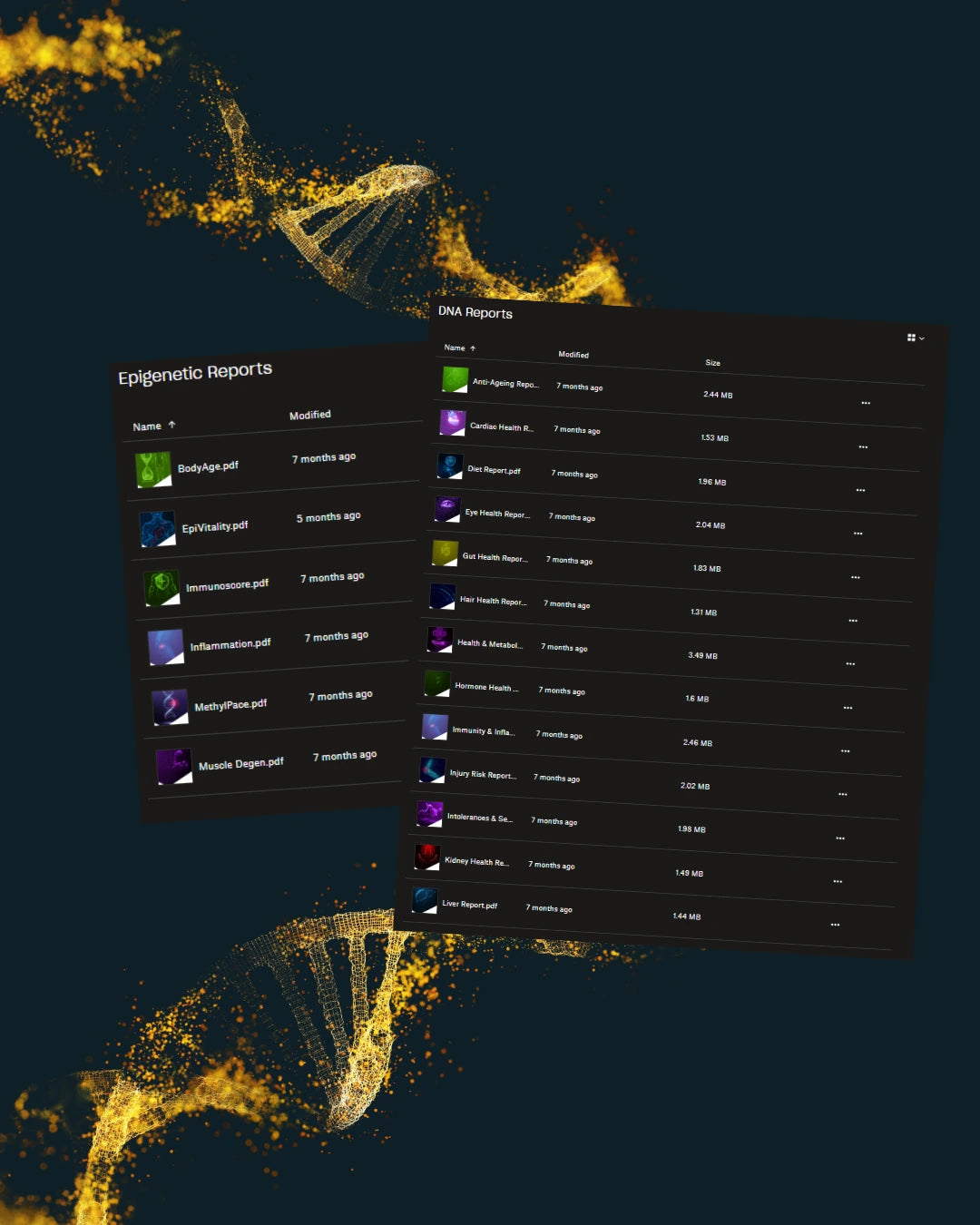Select the Kidney Health Report red icon

pos(426,857)
